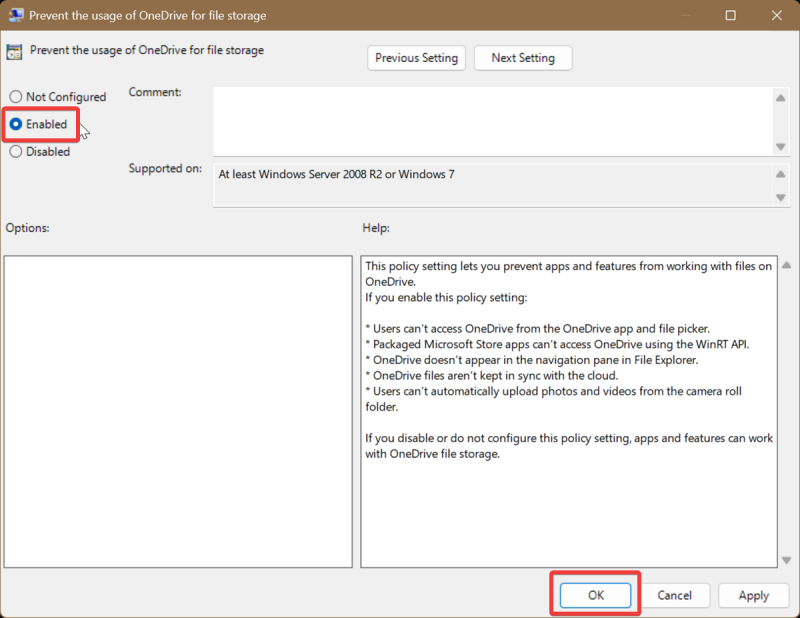
Task: Click the 'If you enable this policy setting' line
Action: (x=446, y=298)
